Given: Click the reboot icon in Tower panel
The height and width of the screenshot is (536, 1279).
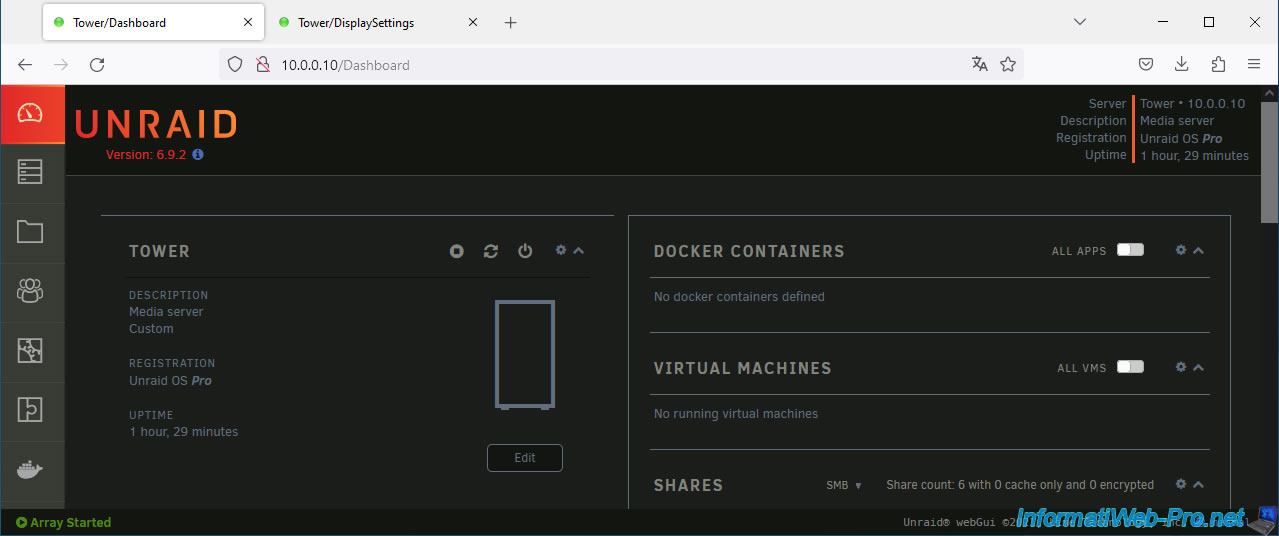Looking at the screenshot, I should tap(490, 252).
